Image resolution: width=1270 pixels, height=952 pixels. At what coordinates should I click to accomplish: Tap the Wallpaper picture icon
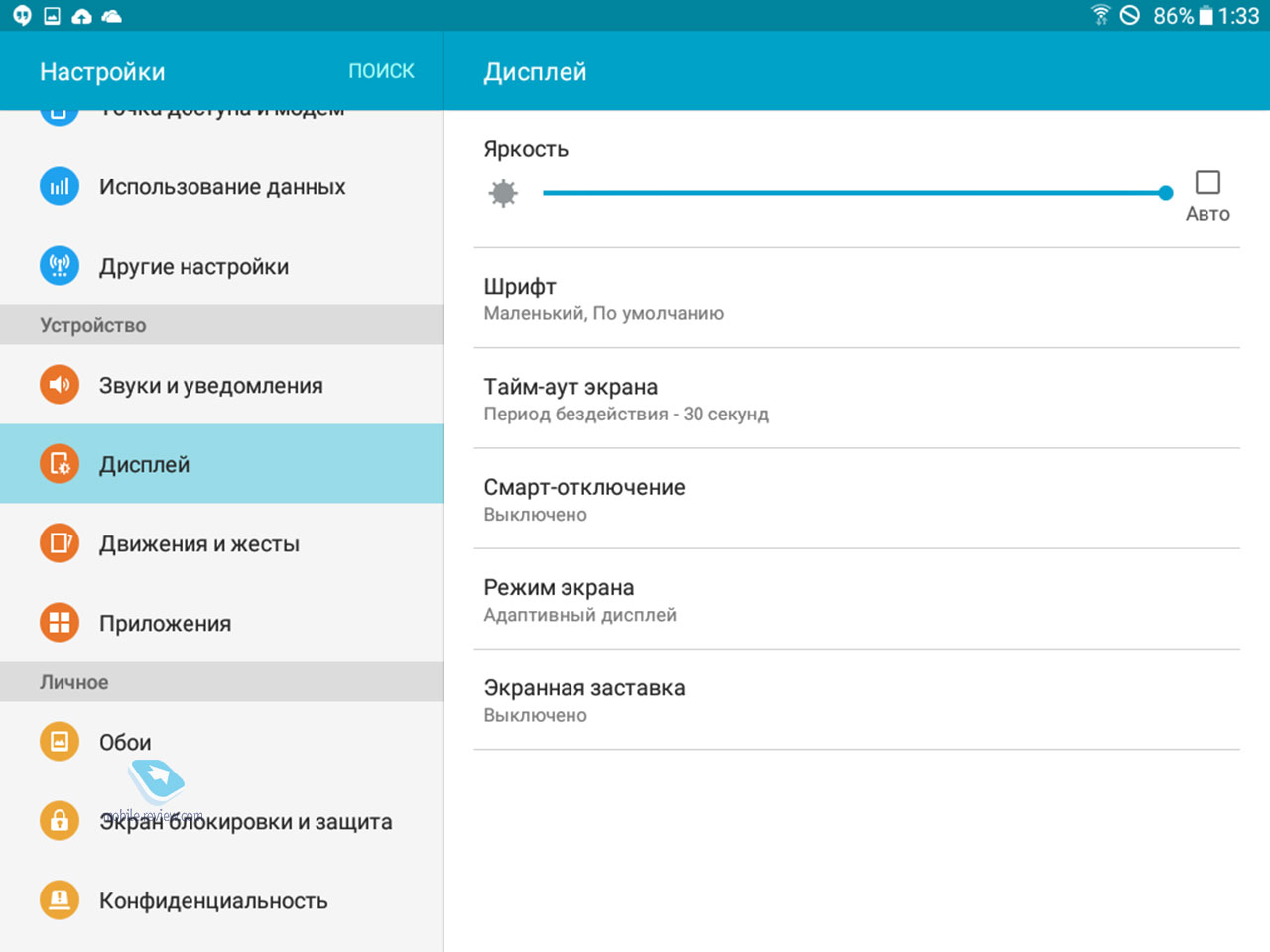click(x=60, y=742)
